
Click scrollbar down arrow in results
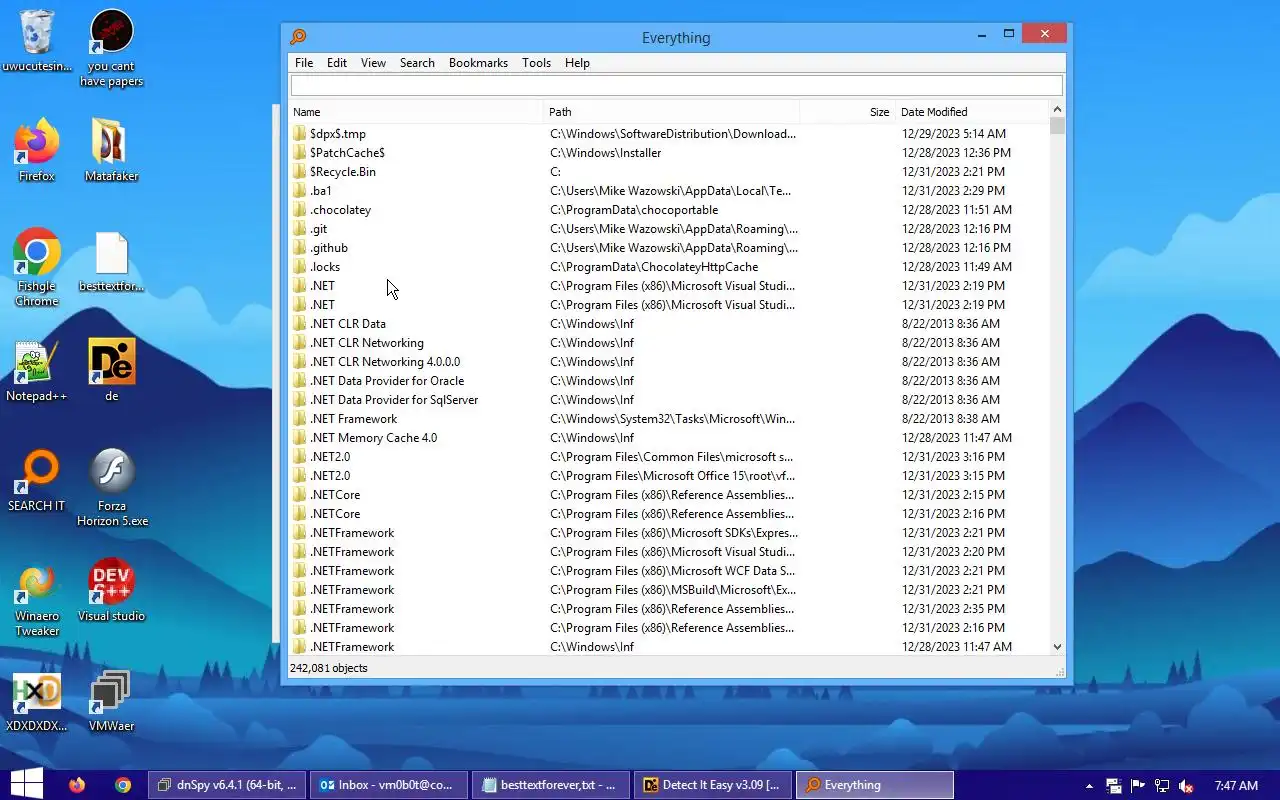click(x=1058, y=647)
